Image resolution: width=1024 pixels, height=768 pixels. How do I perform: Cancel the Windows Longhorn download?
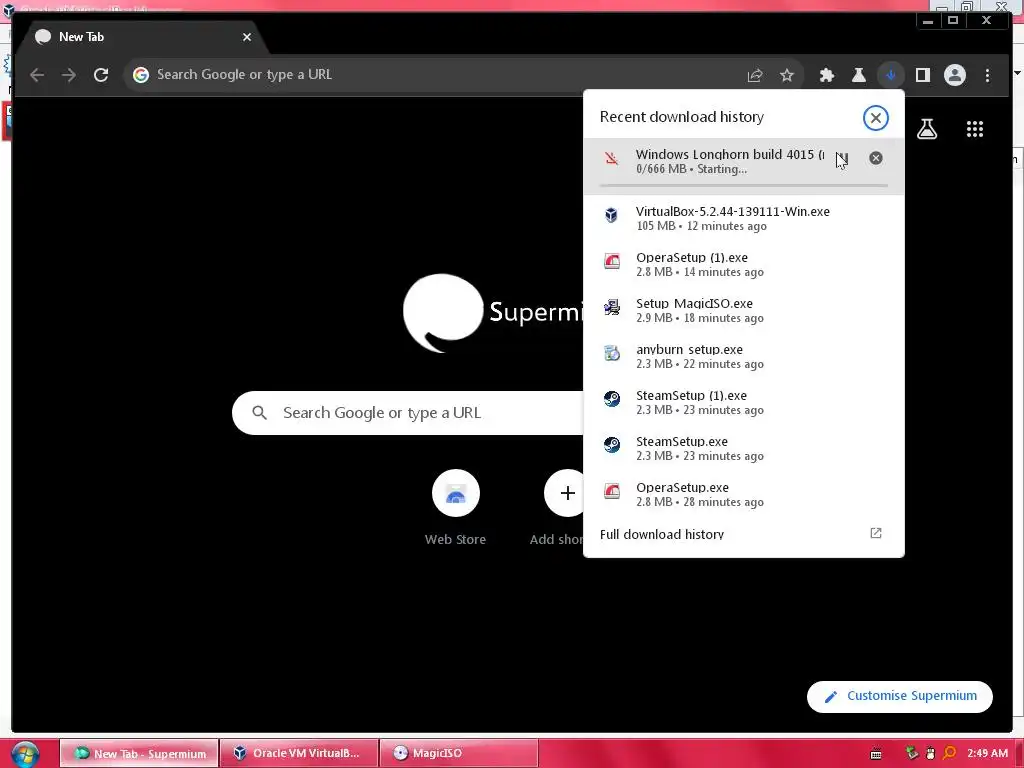(876, 158)
